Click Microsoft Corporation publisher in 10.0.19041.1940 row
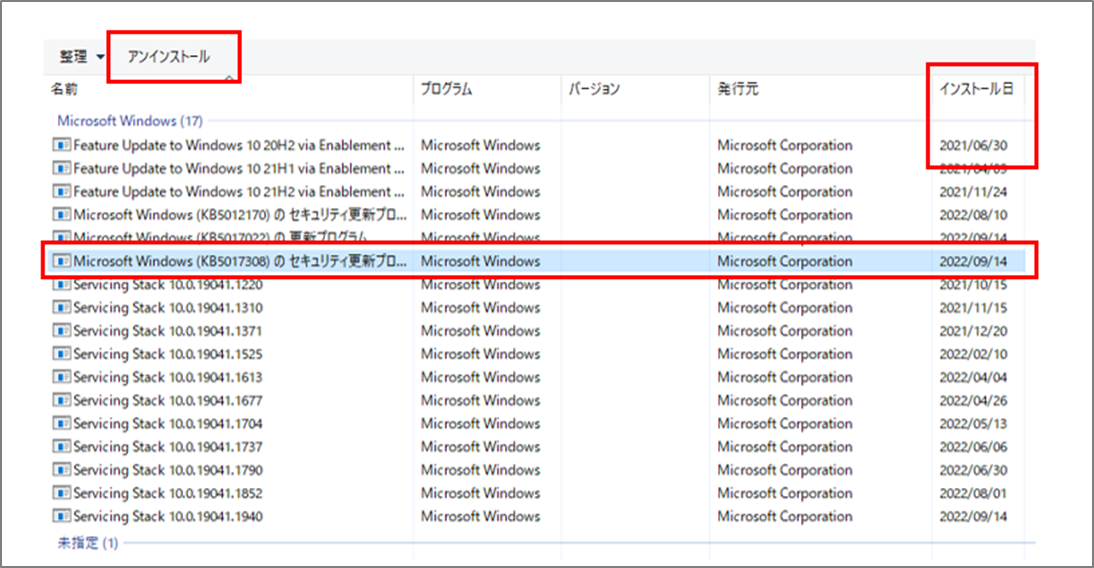The height and width of the screenshot is (568, 1094). 785,516
